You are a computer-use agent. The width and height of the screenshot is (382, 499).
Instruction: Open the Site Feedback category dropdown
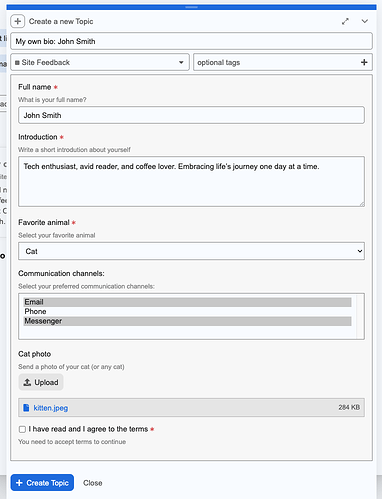[100, 62]
